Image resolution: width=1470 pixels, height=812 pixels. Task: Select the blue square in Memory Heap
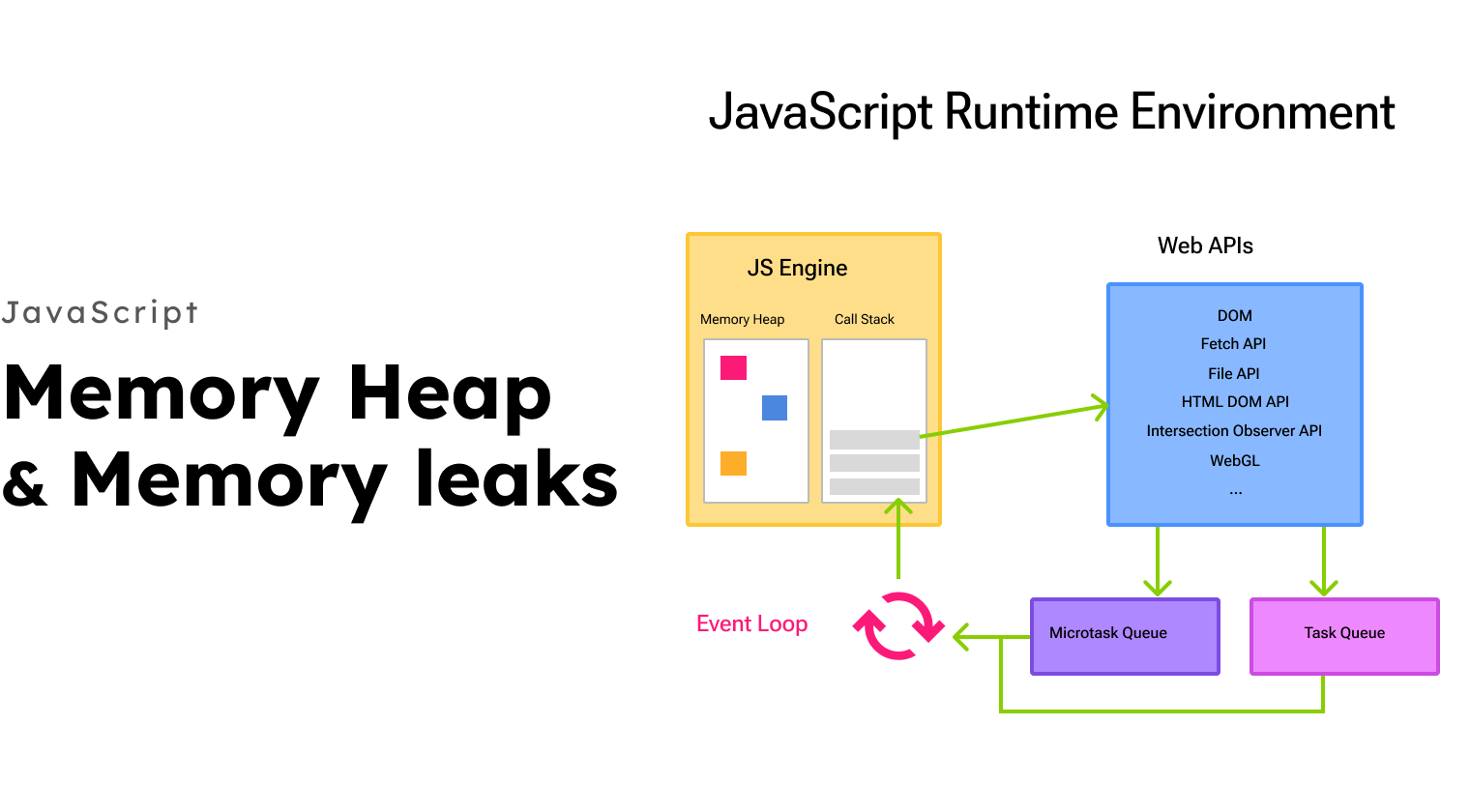774,408
